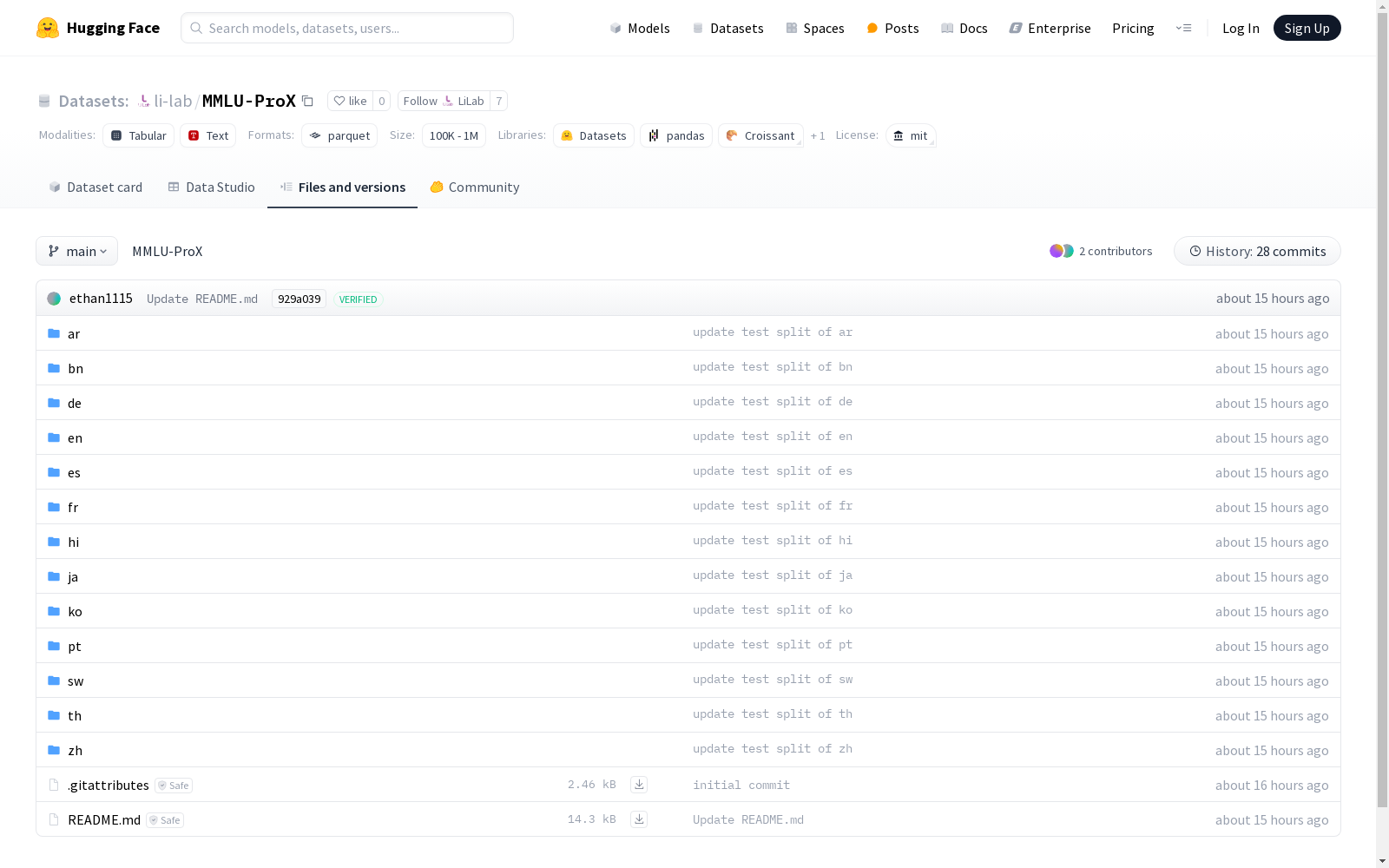Click the contributors avatar icon
The image size is (1389, 868).
pos(1061,251)
